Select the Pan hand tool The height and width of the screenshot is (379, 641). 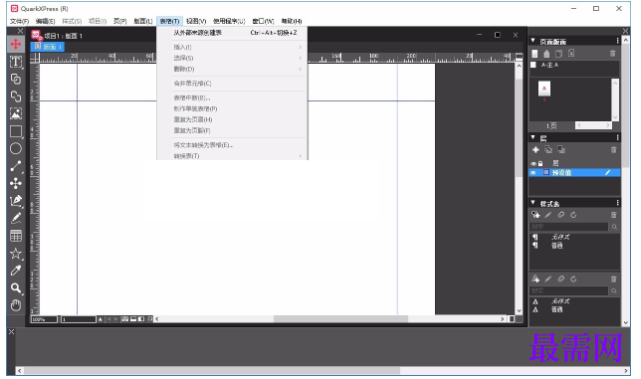[x=16, y=305]
